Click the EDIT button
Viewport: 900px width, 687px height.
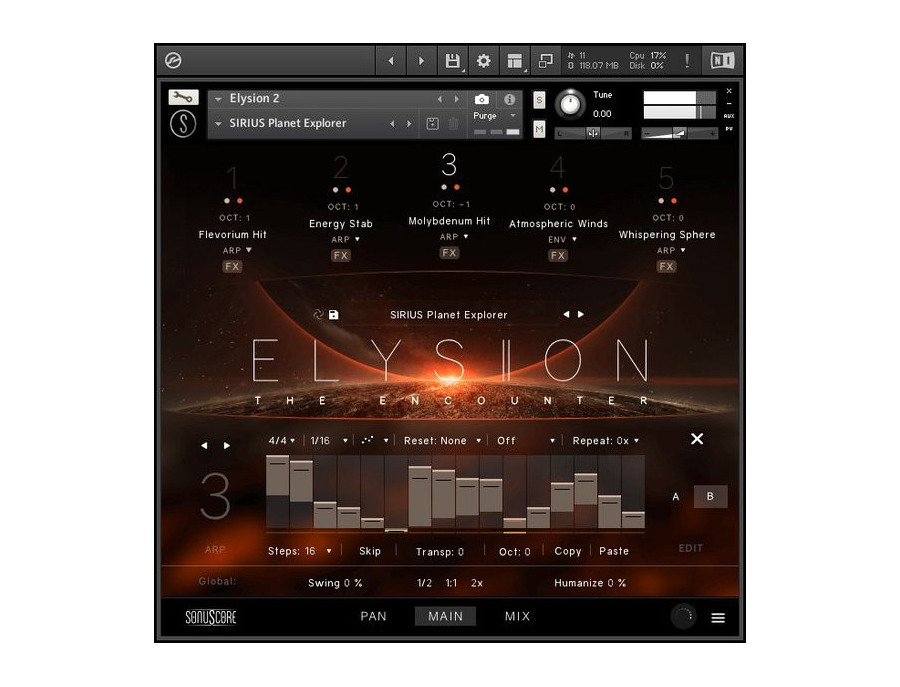click(x=690, y=548)
